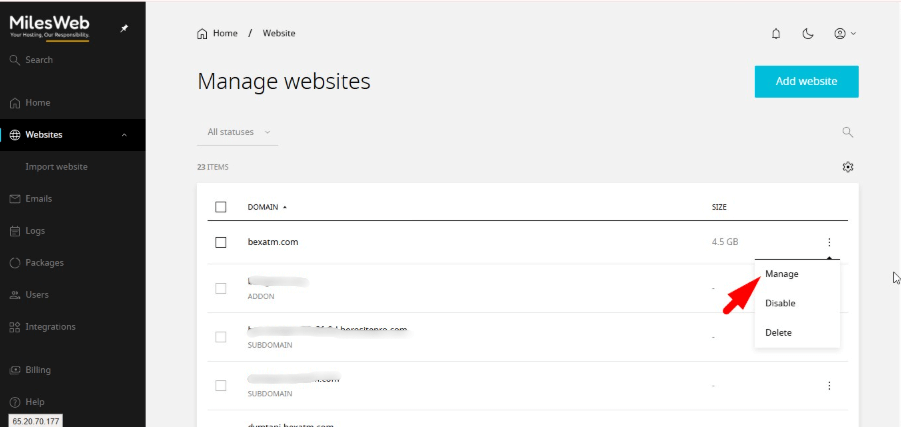This screenshot has height=429, width=901.
Task: Open the All statuses filter dropdown
Action: coord(238,132)
